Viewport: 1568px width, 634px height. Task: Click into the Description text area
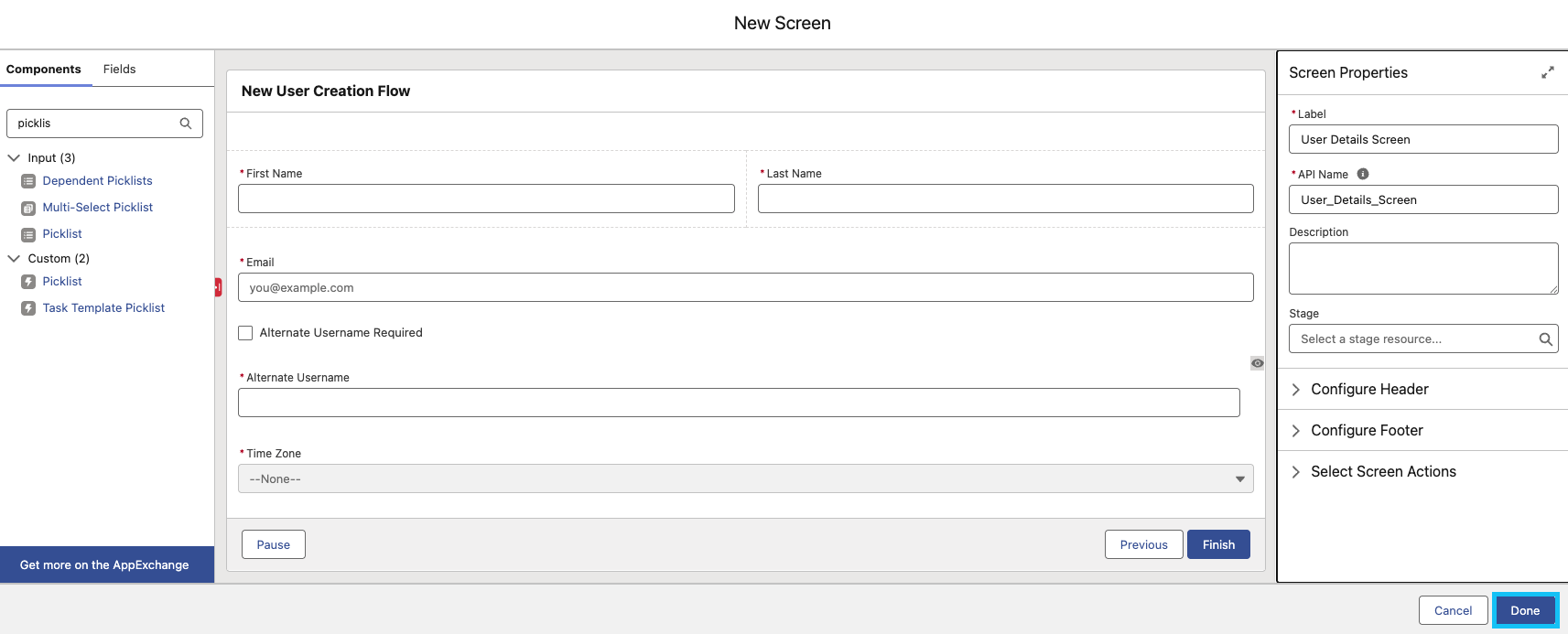pyautogui.click(x=1422, y=268)
